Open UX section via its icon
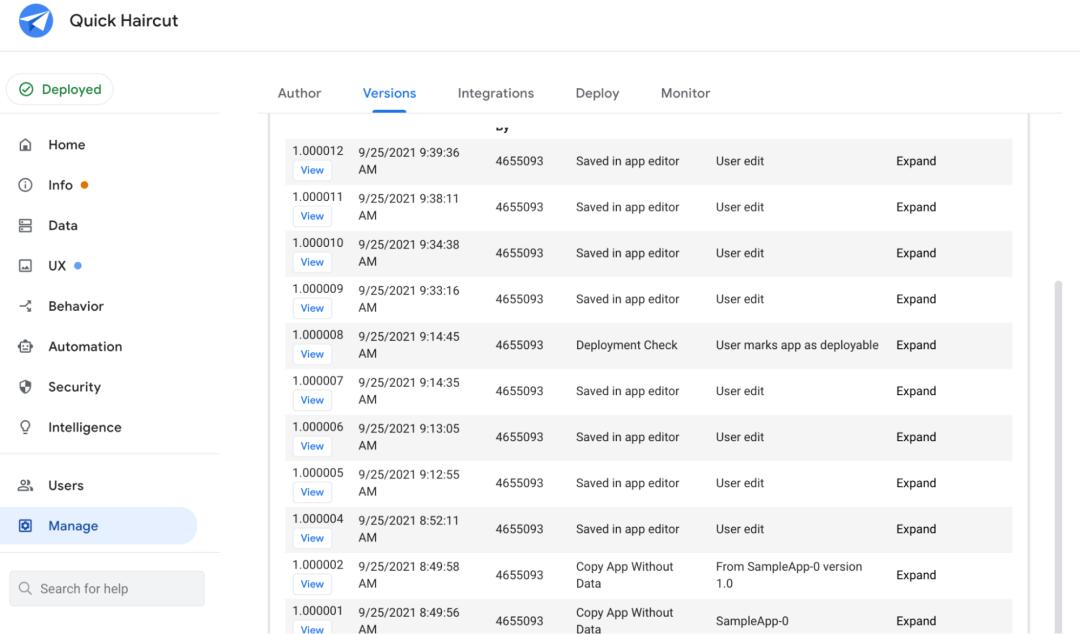This screenshot has height=634, width=1080. 26,266
